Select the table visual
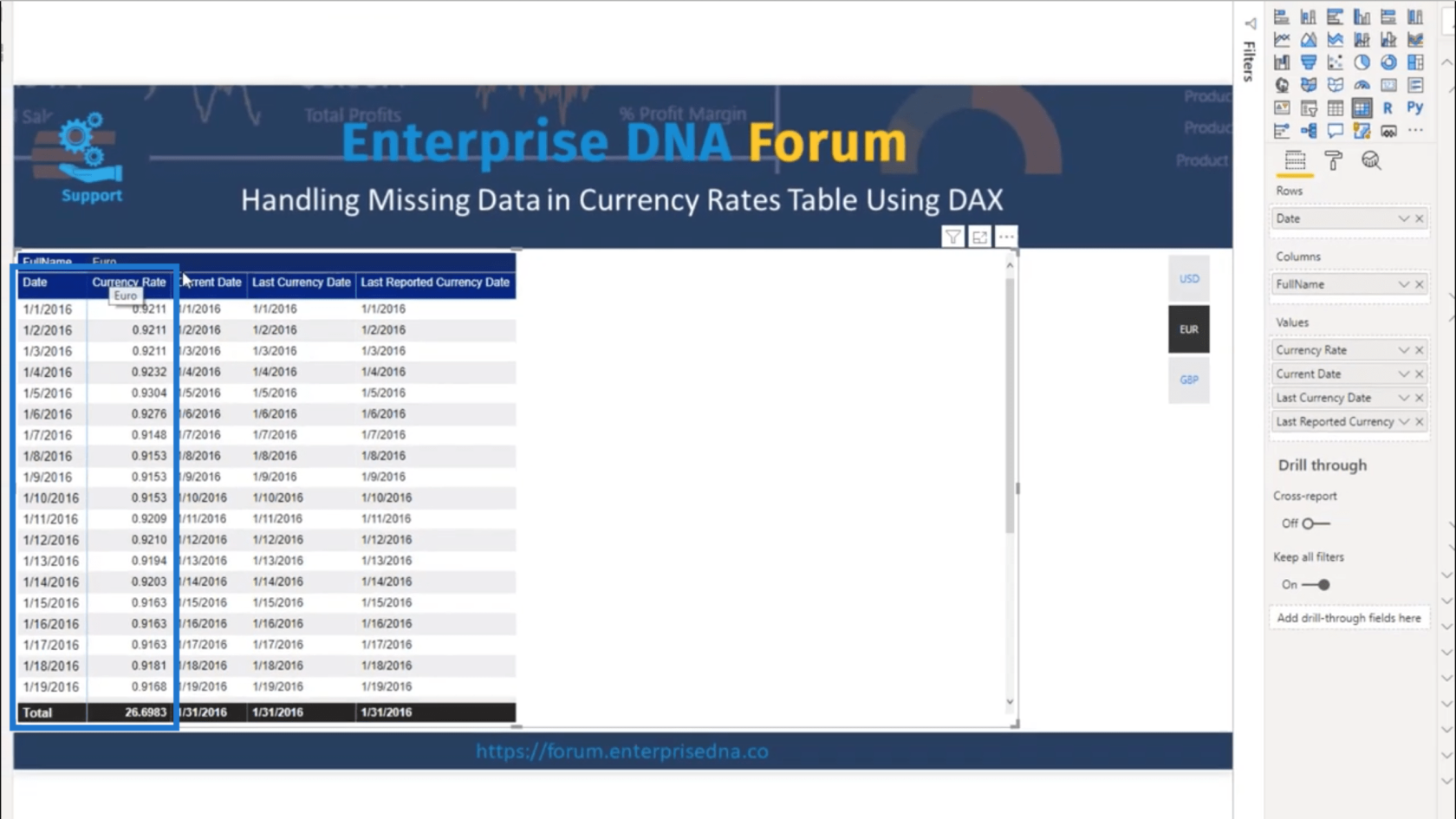The height and width of the screenshot is (819, 1456). click(1336, 107)
